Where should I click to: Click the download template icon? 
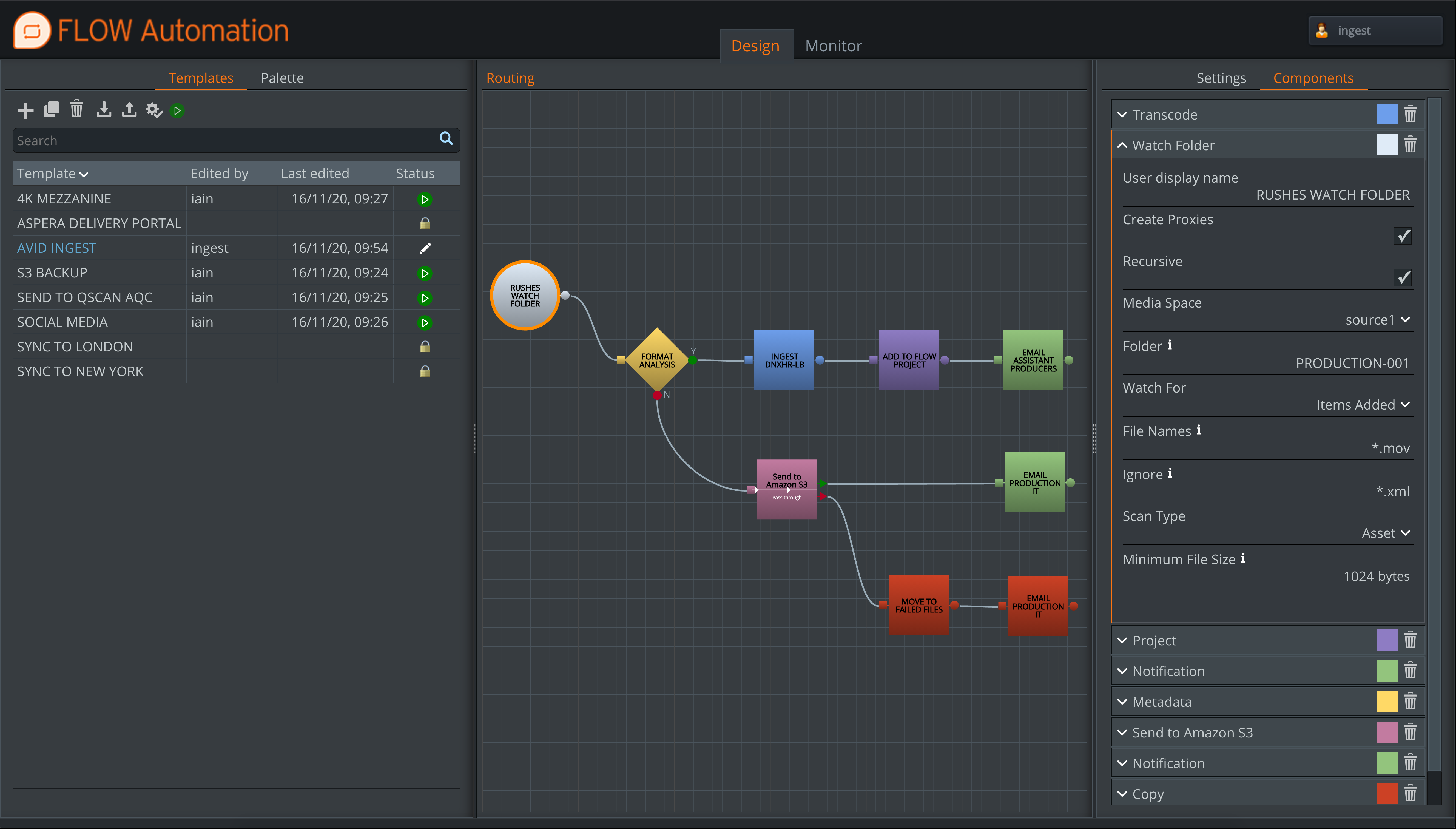coord(104,109)
